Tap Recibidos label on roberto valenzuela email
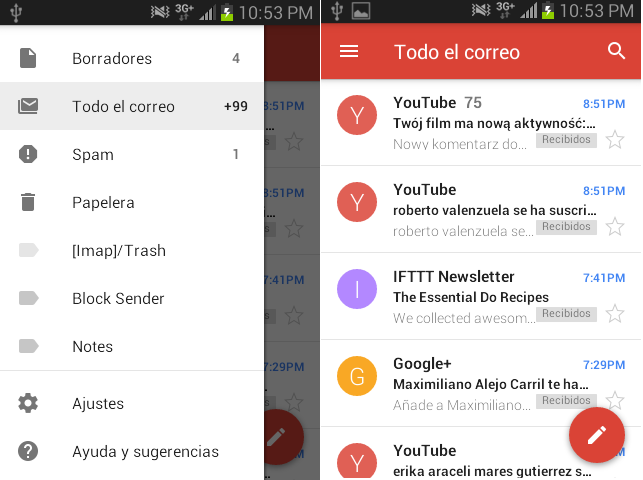The image size is (643, 480). click(x=566, y=227)
